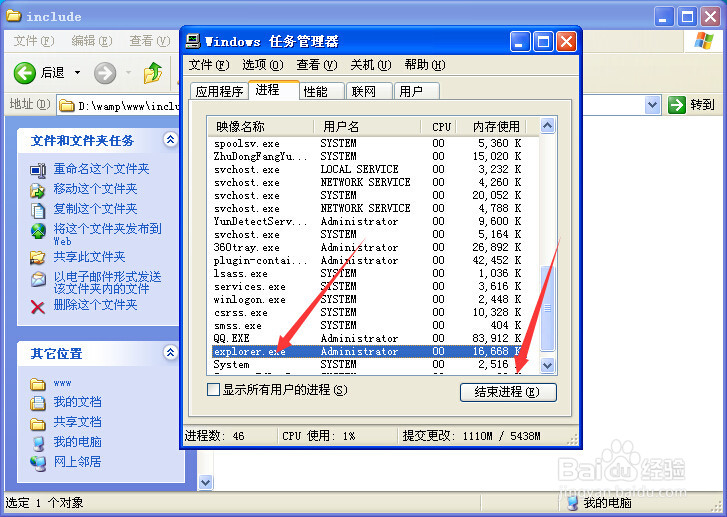Click the folder icon in the address bar
Screen dimensions: 727x517
tap(67, 106)
